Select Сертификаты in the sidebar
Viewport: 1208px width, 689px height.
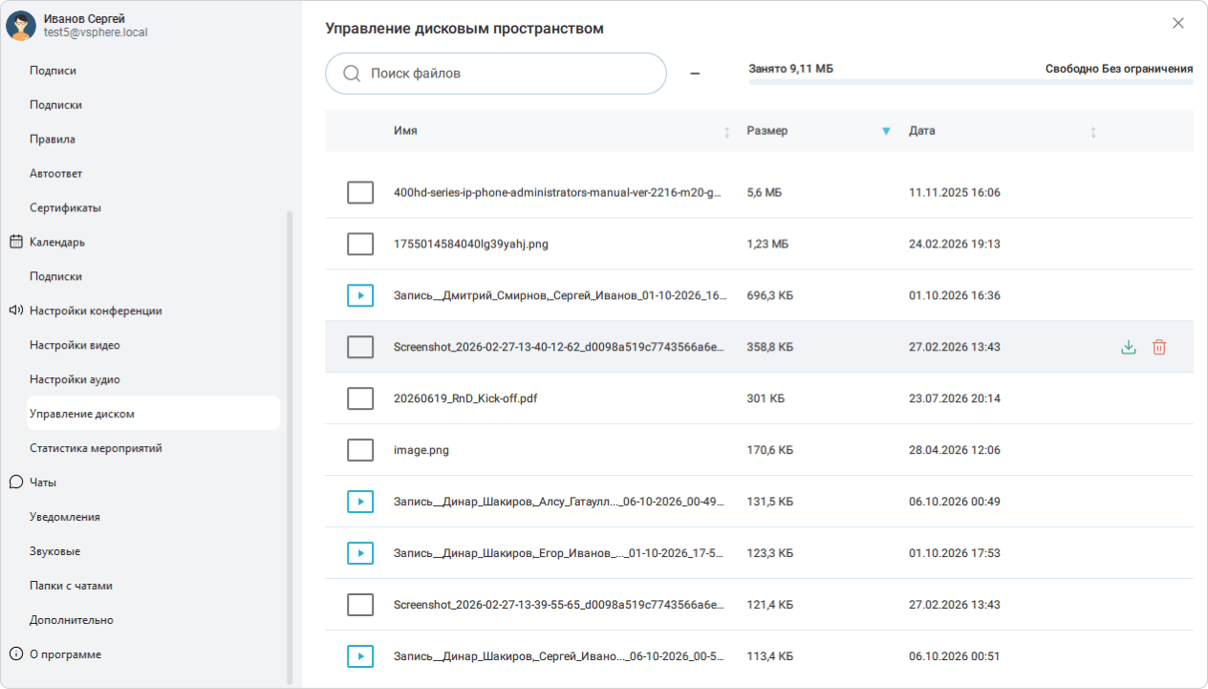[65, 207]
